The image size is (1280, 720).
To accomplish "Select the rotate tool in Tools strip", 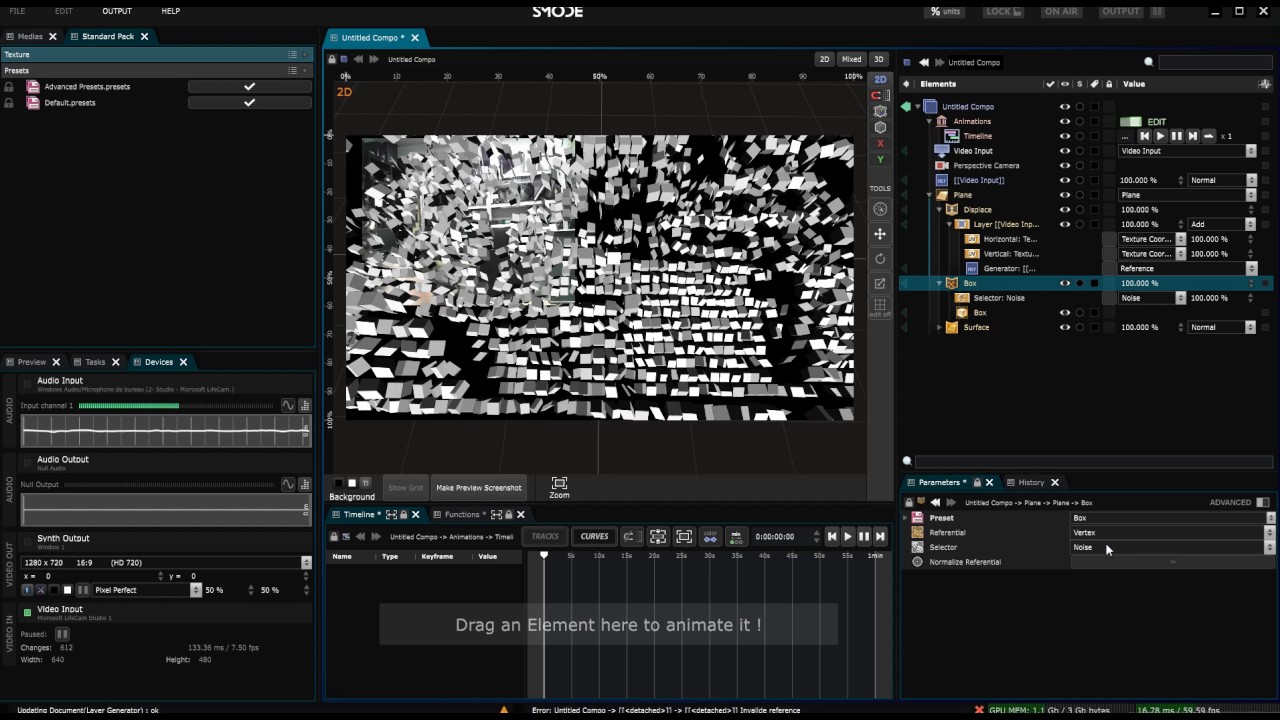I will click(880, 259).
